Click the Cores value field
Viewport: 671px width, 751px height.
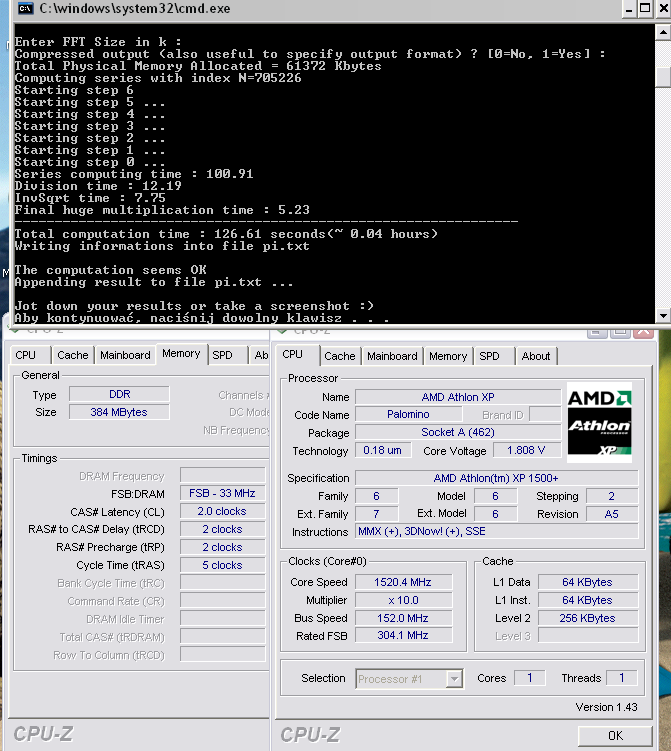[x=530, y=678]
